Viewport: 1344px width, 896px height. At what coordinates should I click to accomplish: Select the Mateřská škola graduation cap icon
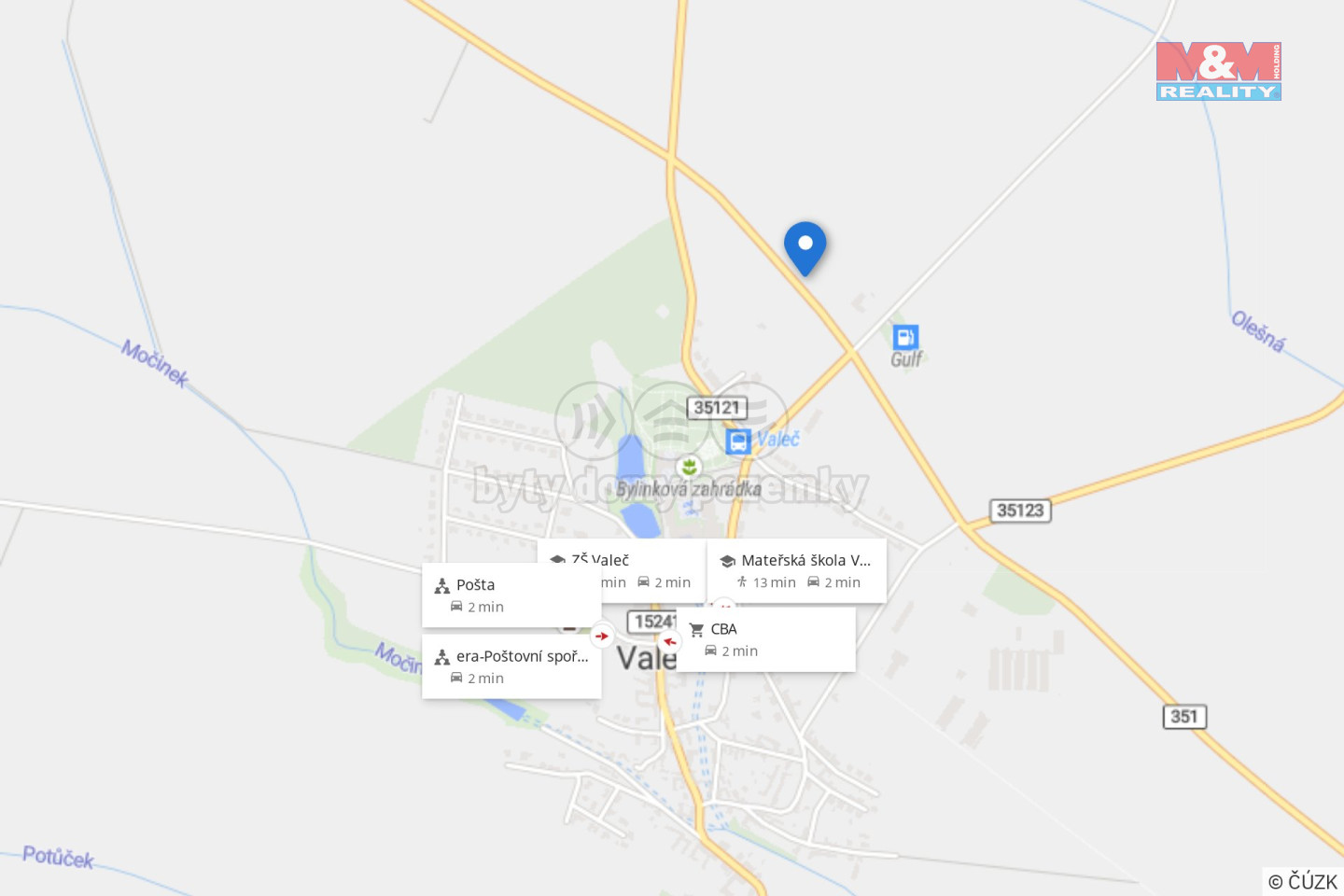pyautogui.click(x=727, y=561)
